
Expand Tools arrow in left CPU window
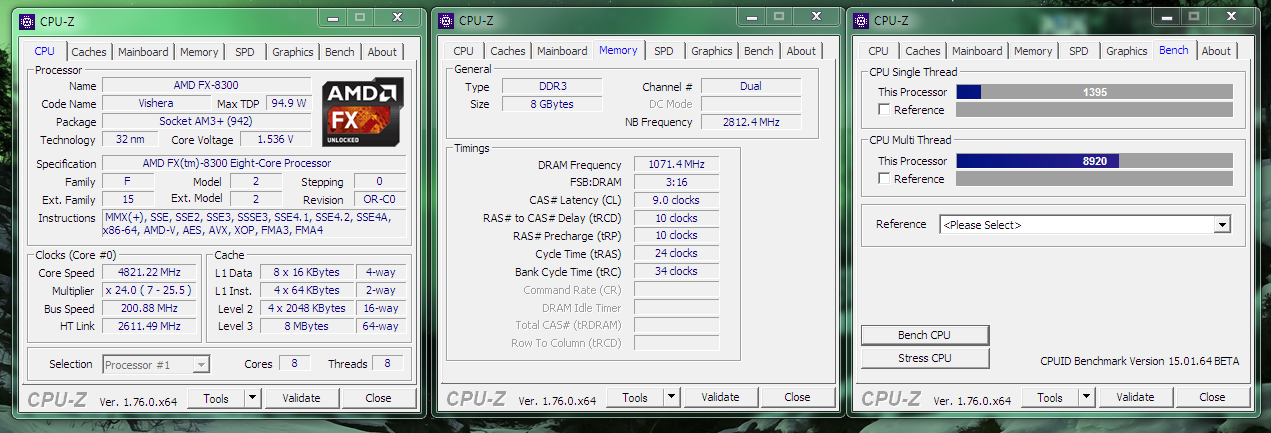coord(252,398)
